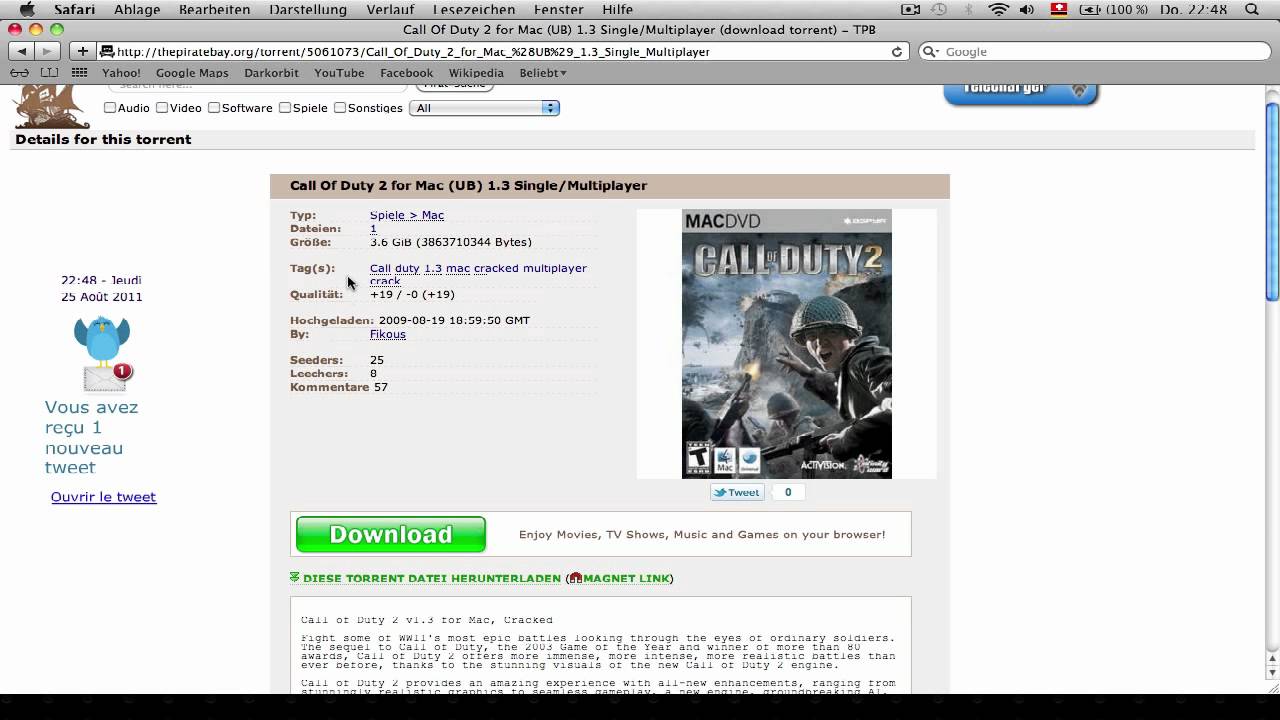Open the Ablage menu

click(137, 9)
